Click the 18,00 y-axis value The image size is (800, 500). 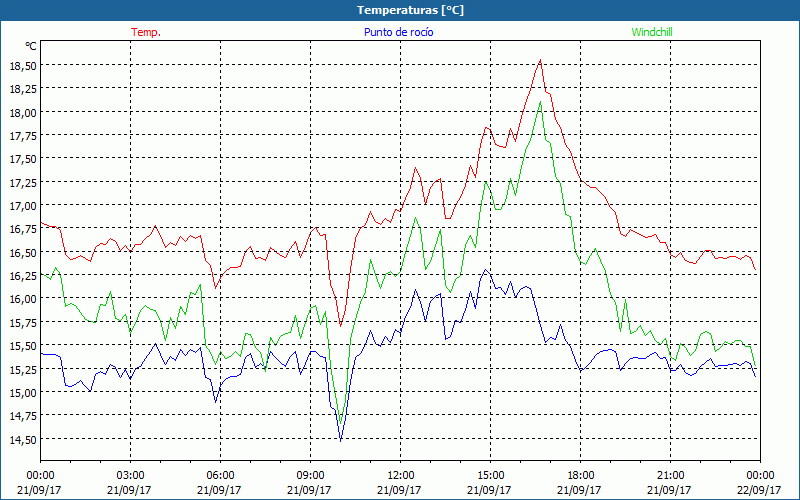point(23,113)
